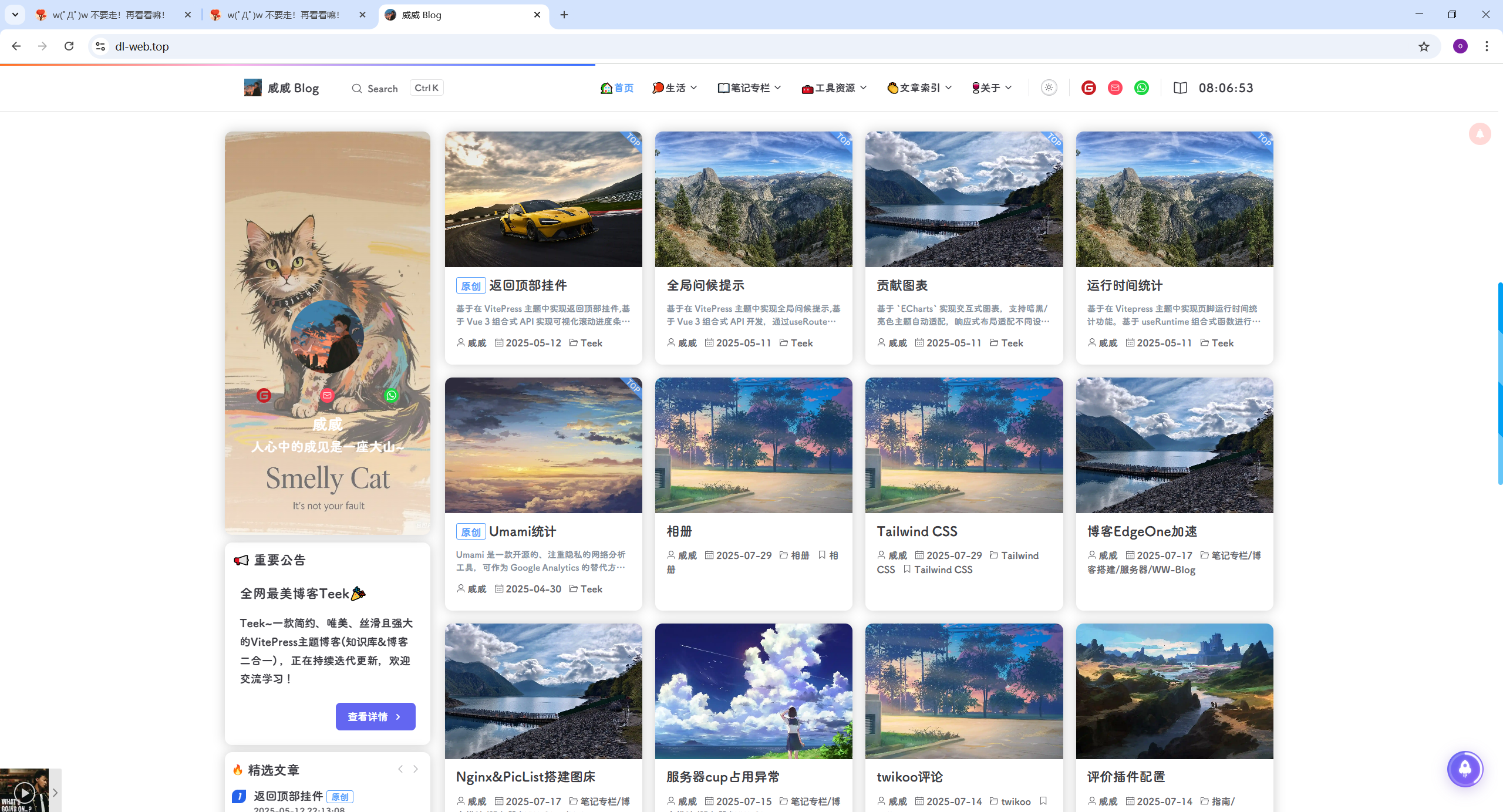This screenshot has width=1503, height=812.
Task: Click the yellow sports car cover image
Action: (x=543, y=200)
